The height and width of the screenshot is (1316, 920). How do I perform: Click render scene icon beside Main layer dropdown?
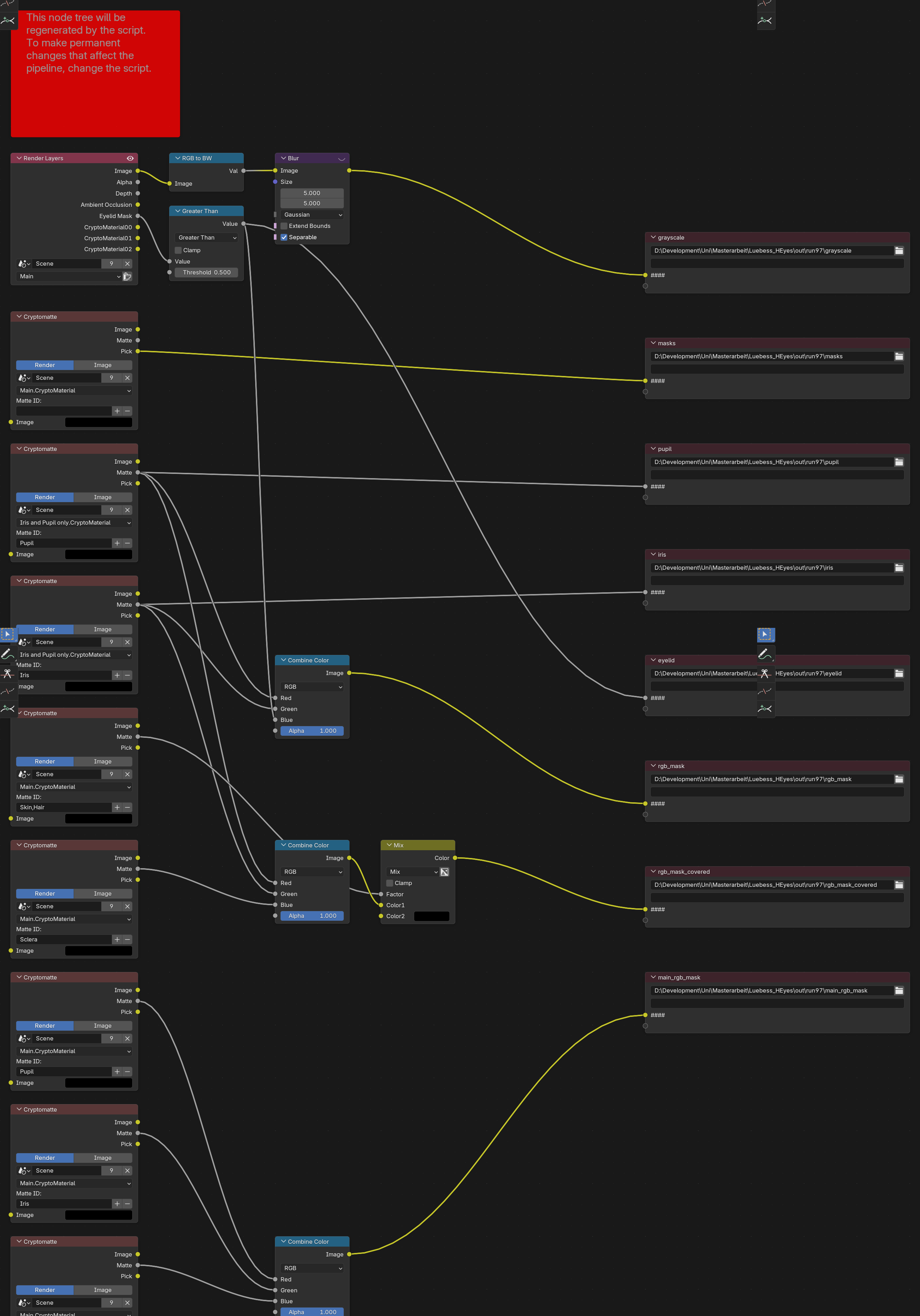tap(127, 276)
